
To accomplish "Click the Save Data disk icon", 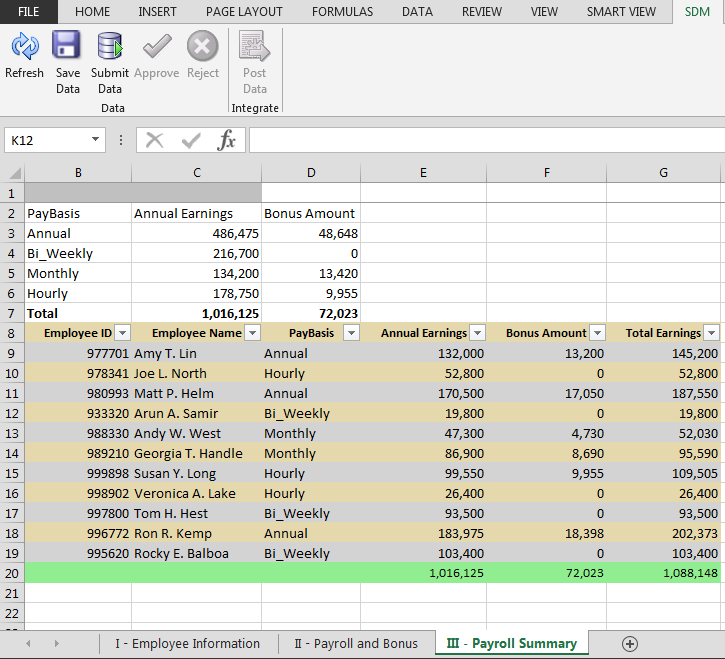I will (x=67, y=47).
